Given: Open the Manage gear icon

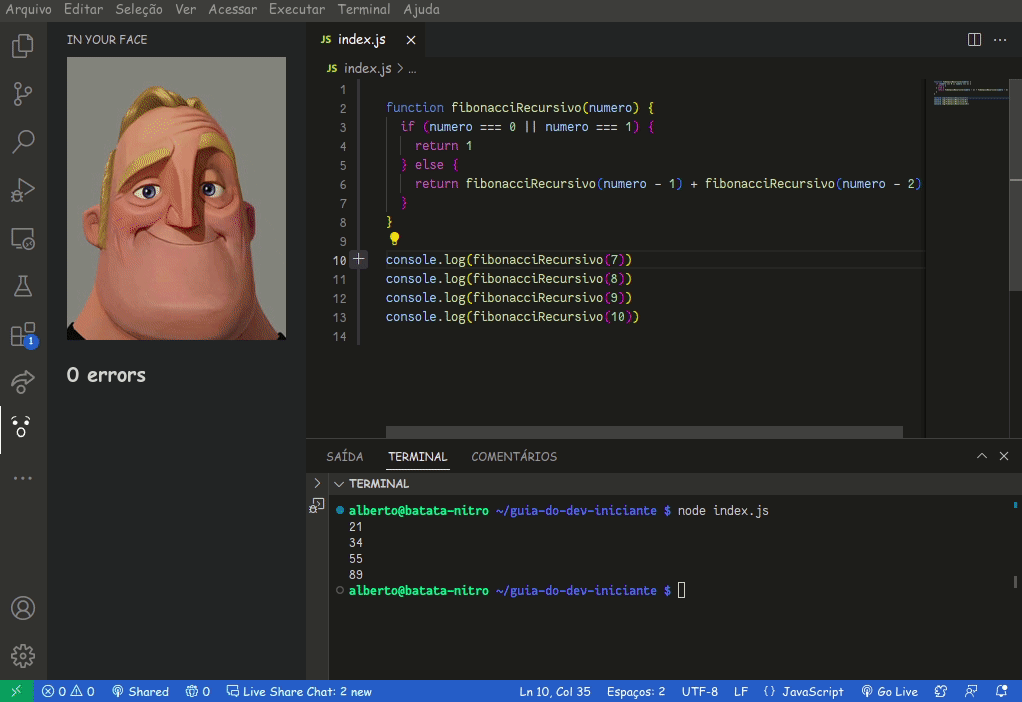Looking at the screenshot, I should 22,656.
